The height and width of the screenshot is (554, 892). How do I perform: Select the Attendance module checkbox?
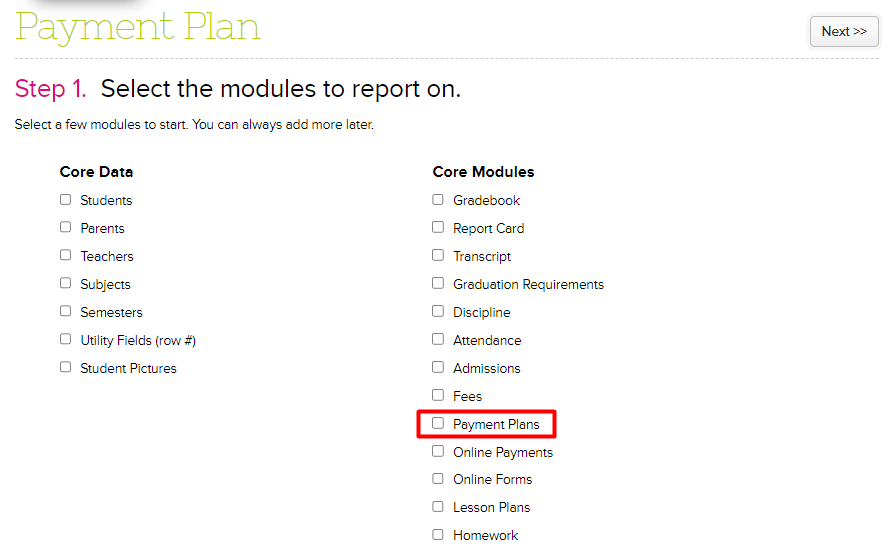438,340
